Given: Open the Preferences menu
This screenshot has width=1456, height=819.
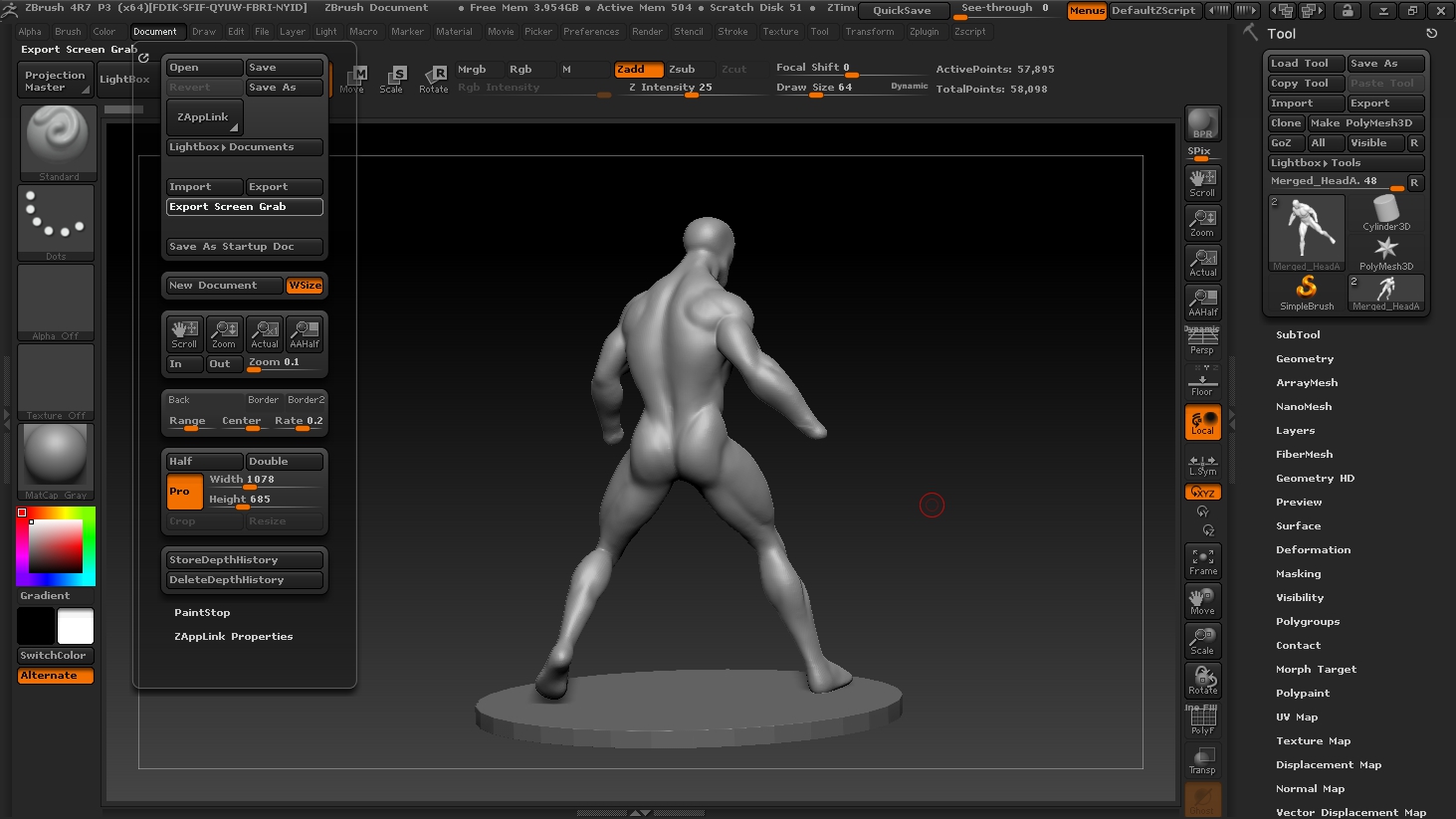Looking at the screenshot, I should click(591, 32).
